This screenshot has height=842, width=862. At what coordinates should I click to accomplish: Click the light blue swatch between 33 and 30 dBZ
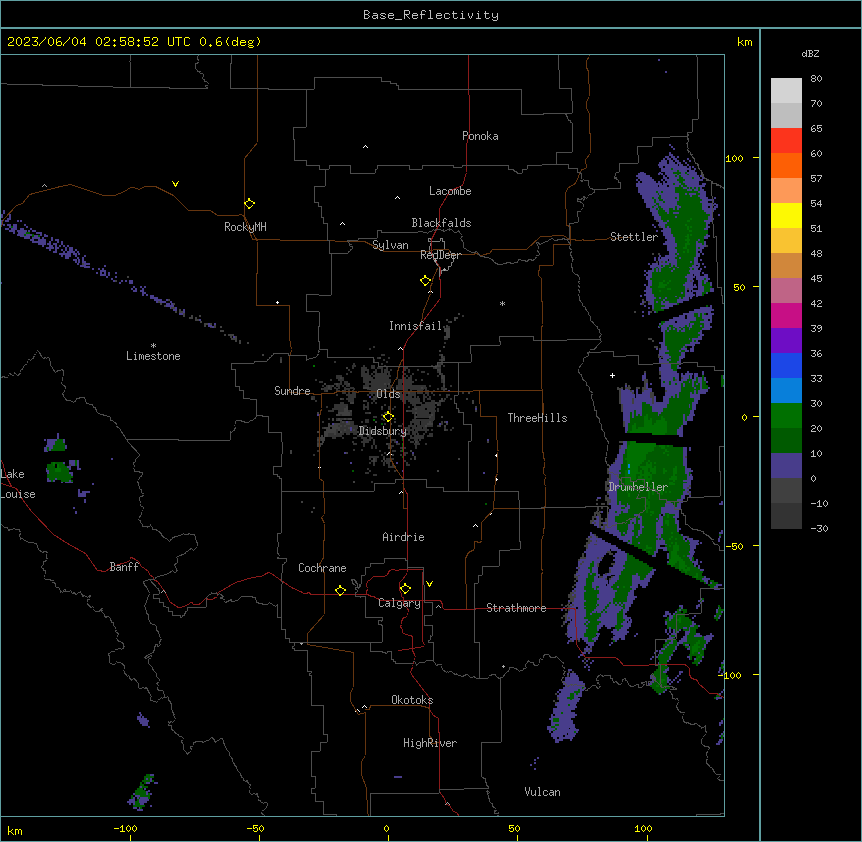pyautogui.click(x=786, y=391)
